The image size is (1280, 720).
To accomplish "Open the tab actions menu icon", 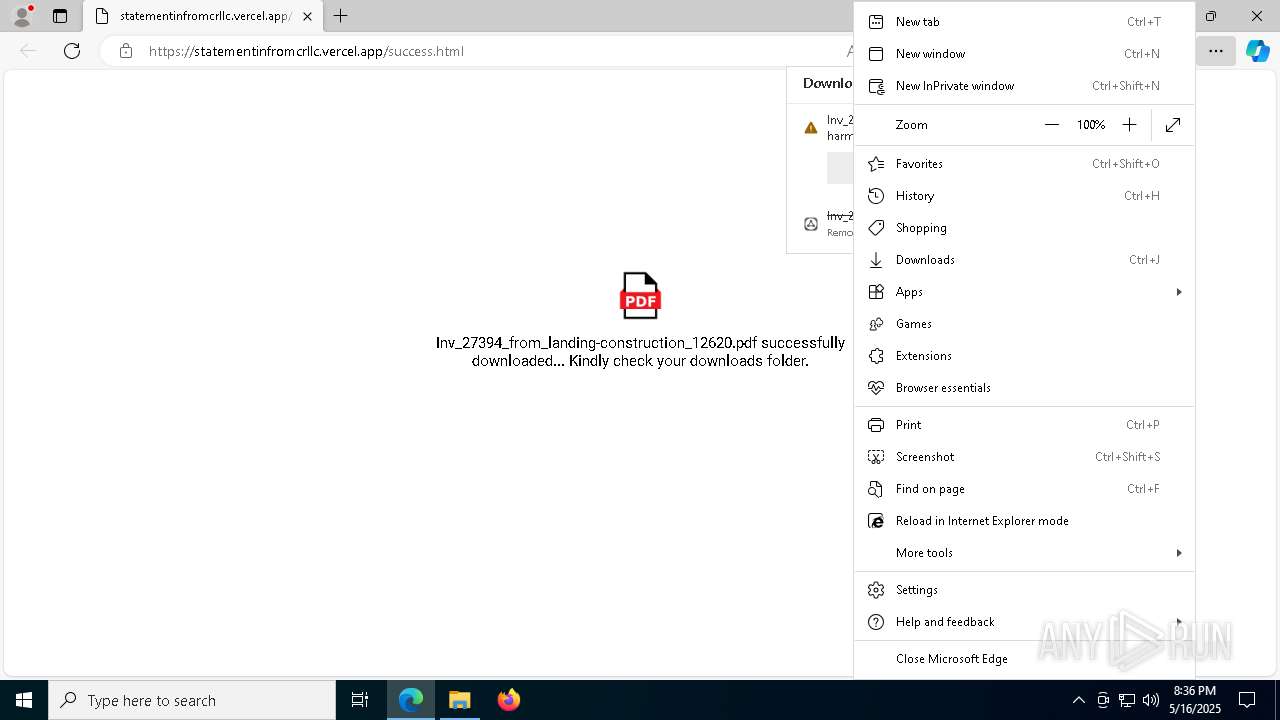I will point(60,16).
